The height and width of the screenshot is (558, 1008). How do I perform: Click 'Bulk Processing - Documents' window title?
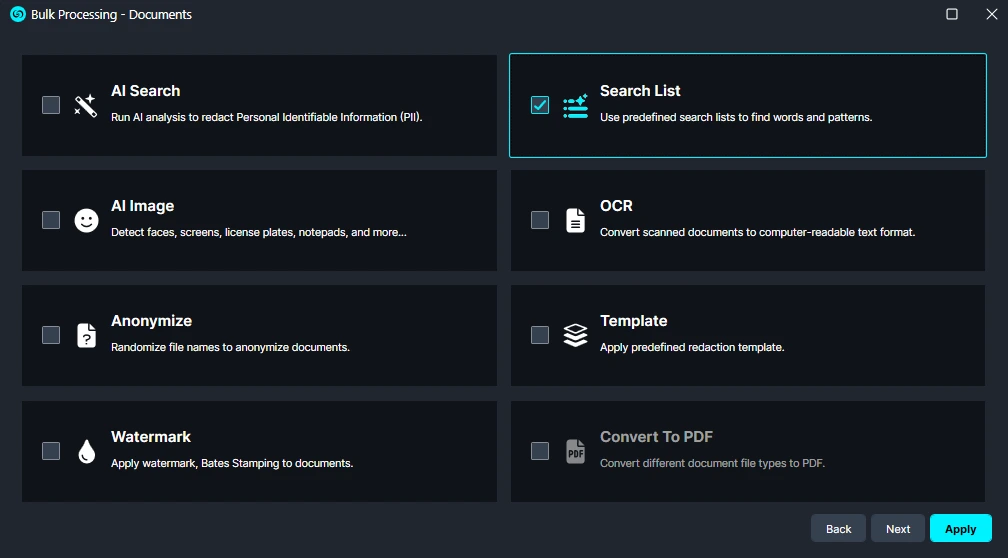(111, 14)
